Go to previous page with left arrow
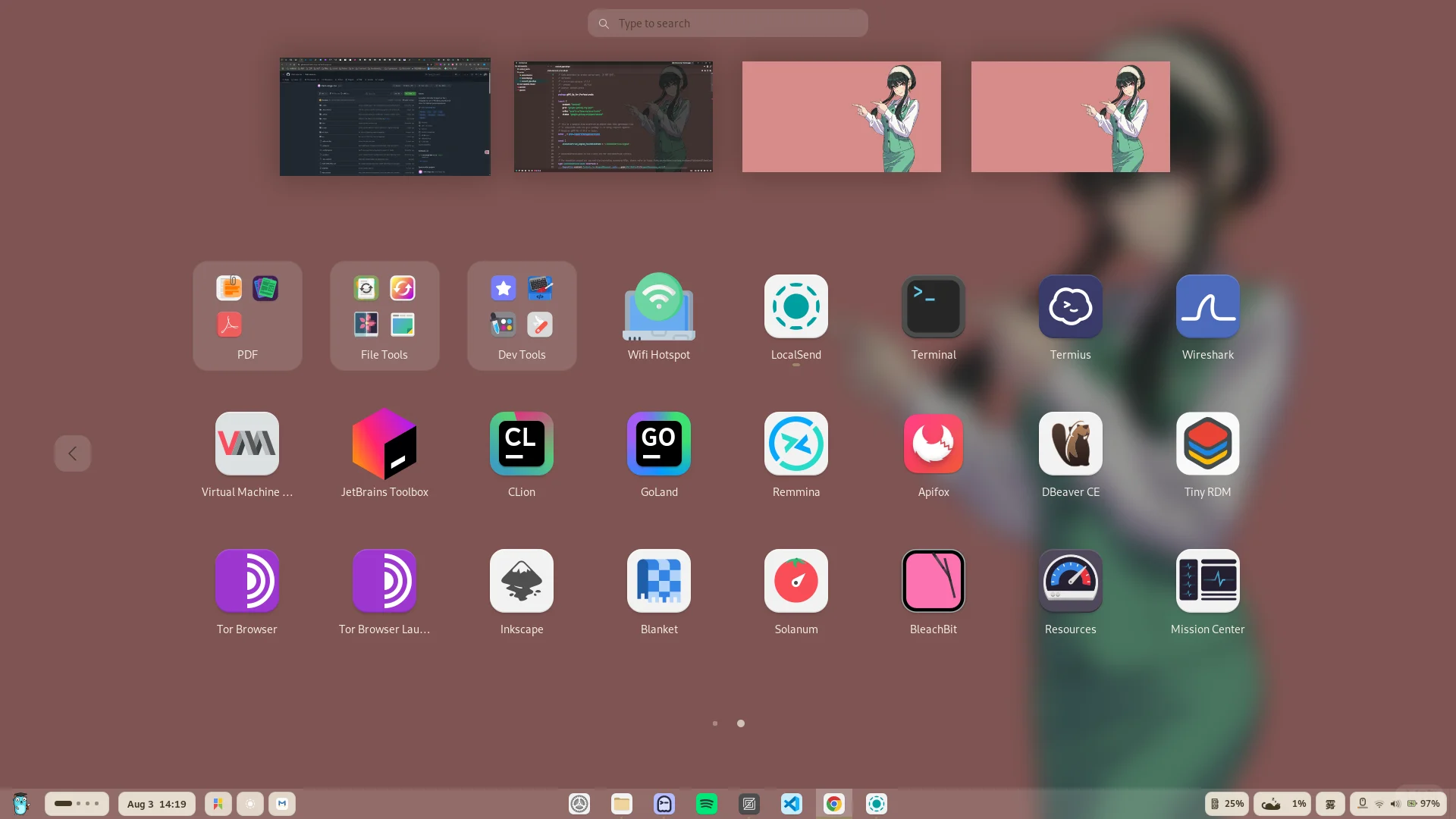This screenshot has height=819, width=1456. click(x=72, y=453)
